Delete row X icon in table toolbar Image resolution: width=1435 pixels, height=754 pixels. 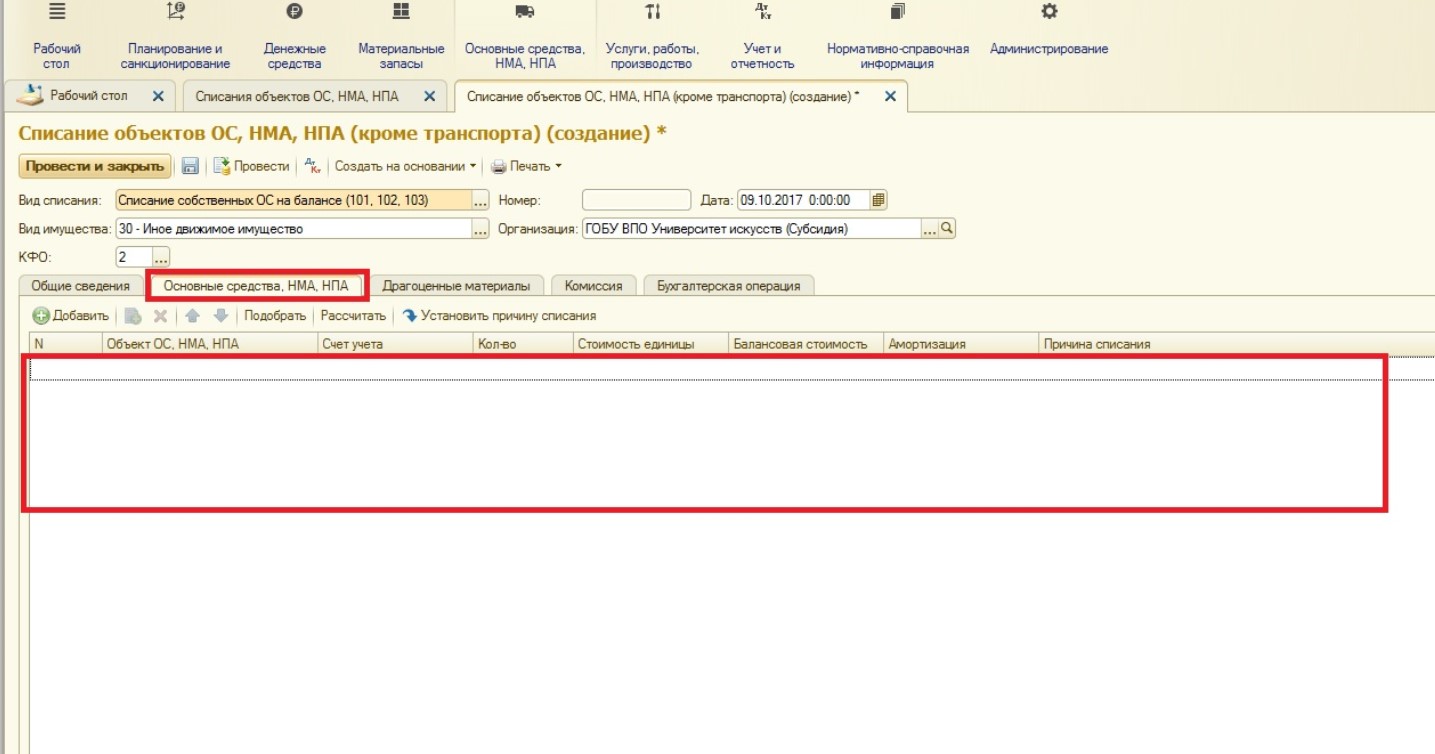(160, 316)
